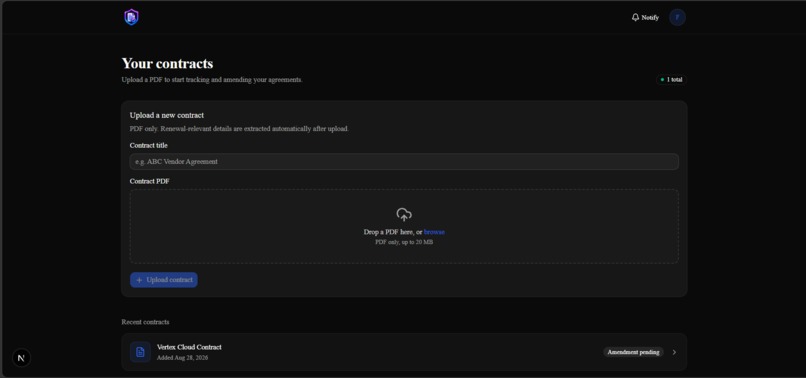806x378 pixels.
Task: Open the user avatar menu
Action: (677, 17)
